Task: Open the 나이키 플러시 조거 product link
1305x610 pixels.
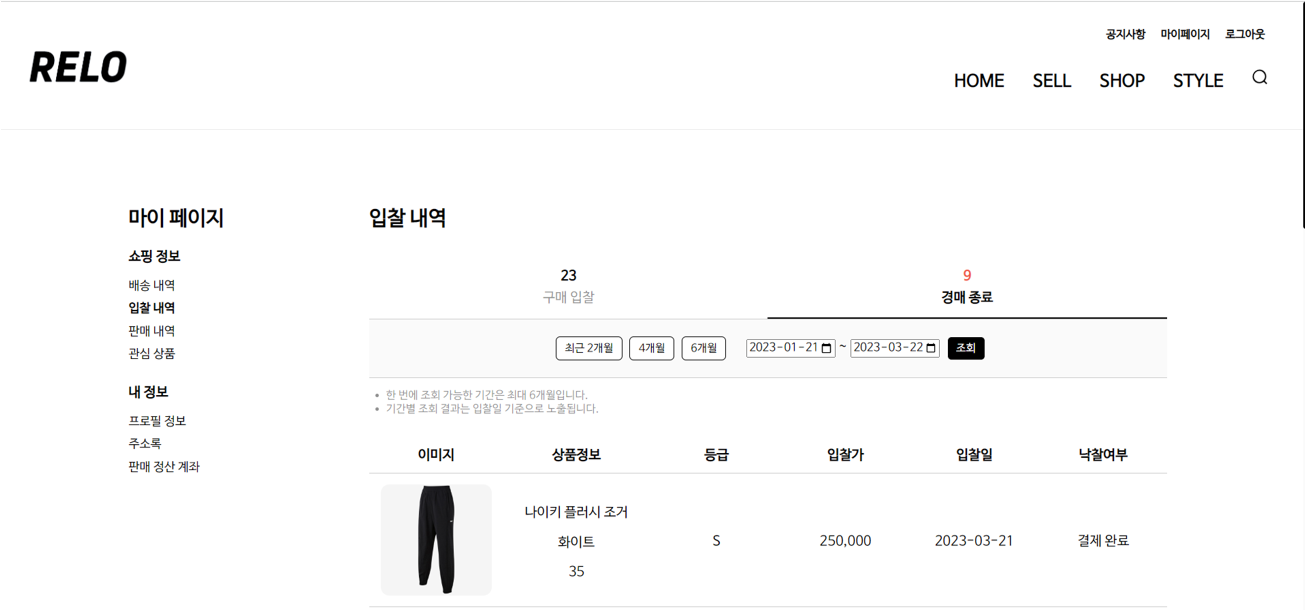Action: coord(577,510)
